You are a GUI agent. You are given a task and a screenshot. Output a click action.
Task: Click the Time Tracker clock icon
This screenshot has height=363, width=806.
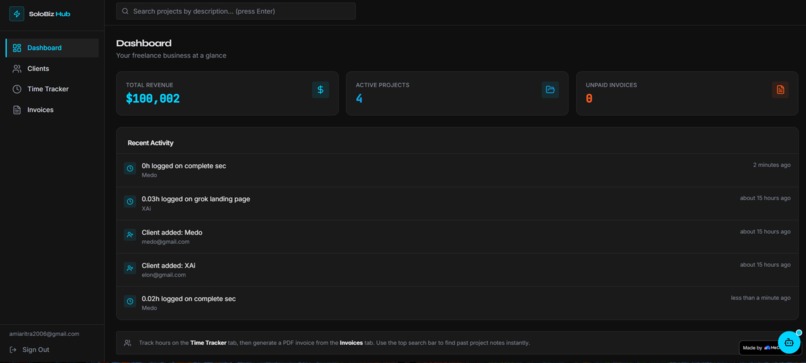16,89
